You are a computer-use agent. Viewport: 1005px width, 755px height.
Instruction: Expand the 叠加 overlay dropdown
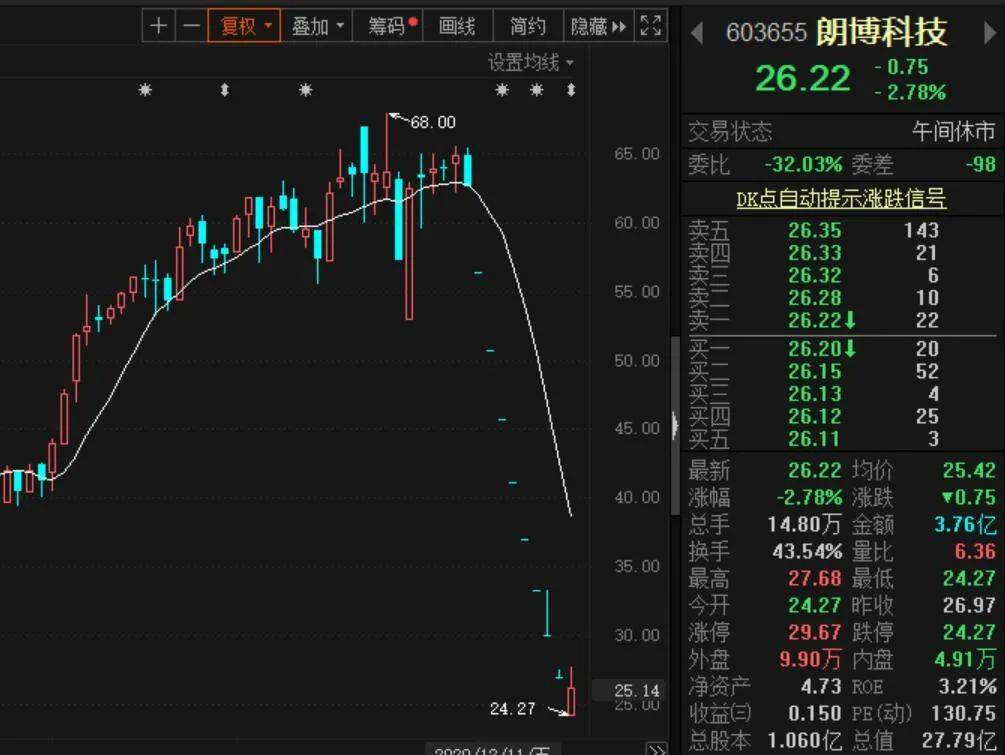(317, 26)
